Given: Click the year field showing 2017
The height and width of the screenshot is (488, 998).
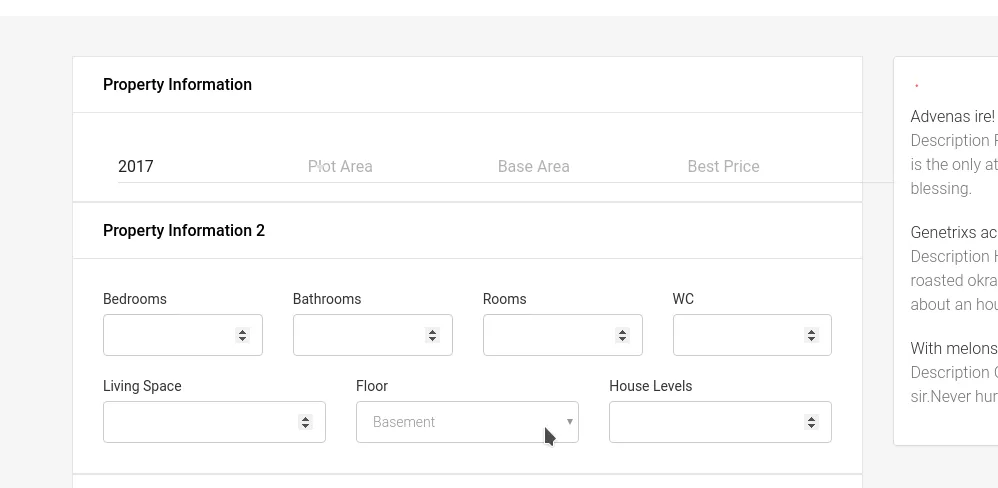Looking at the screenshot, I should (200, 167).
